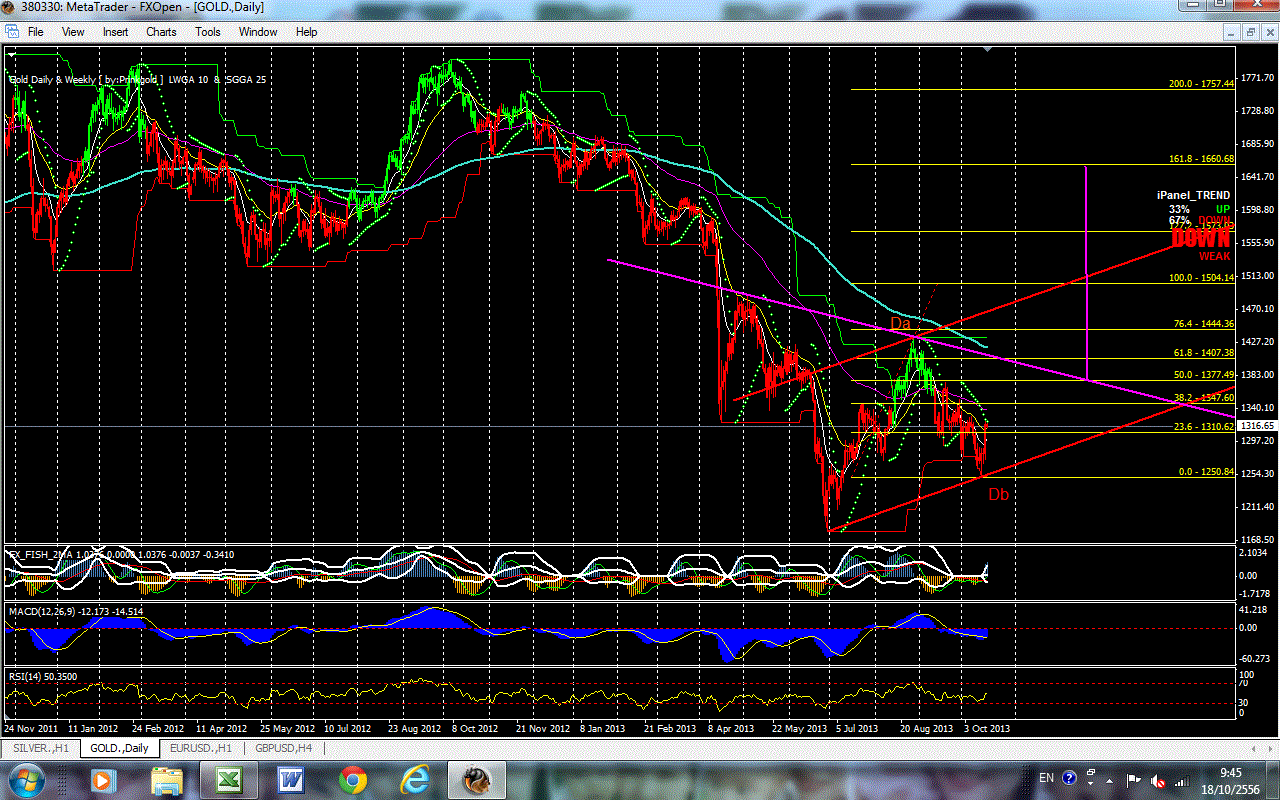Open the File menu
1280x800 pixels.
[36, 32]
